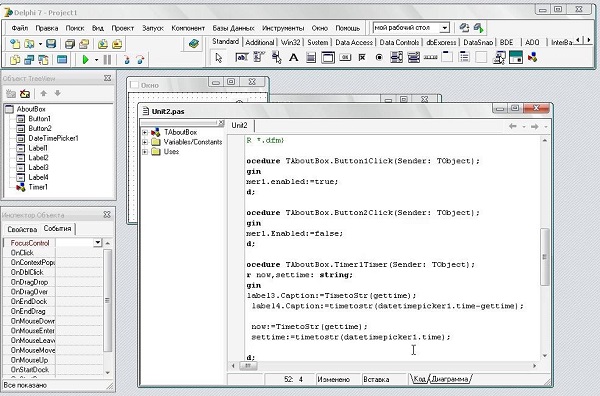The width and height of the screenshot is (600, 396).
Task: Expand the Uses node in code explorer
Action: (x=145, y=152)
